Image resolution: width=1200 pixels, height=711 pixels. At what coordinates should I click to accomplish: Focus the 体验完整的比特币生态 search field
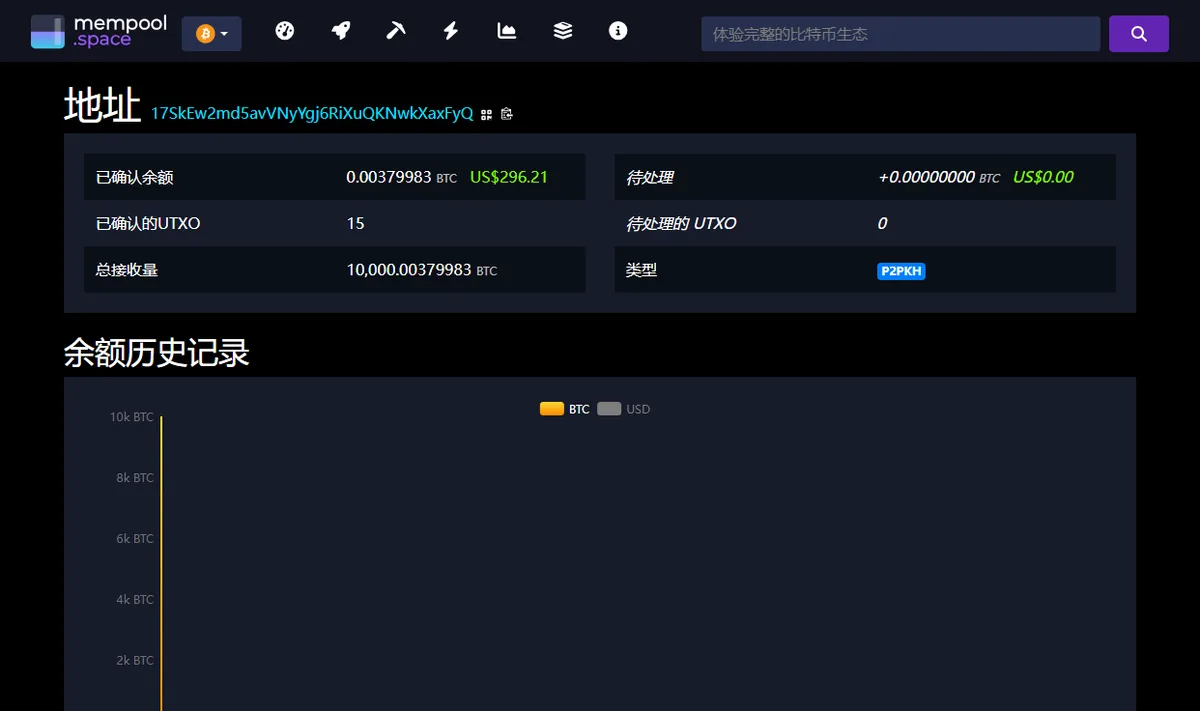(900, 34)
